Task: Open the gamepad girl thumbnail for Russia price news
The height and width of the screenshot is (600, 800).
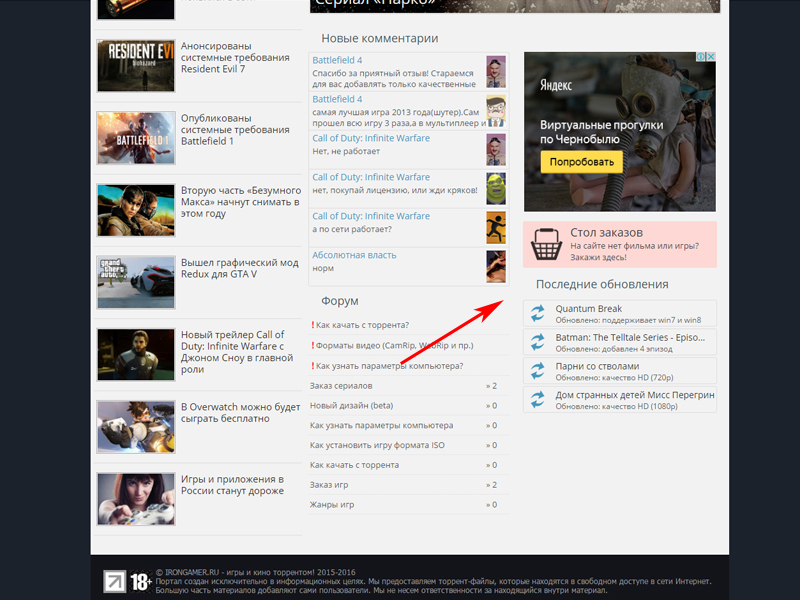Action: (136, 499)
